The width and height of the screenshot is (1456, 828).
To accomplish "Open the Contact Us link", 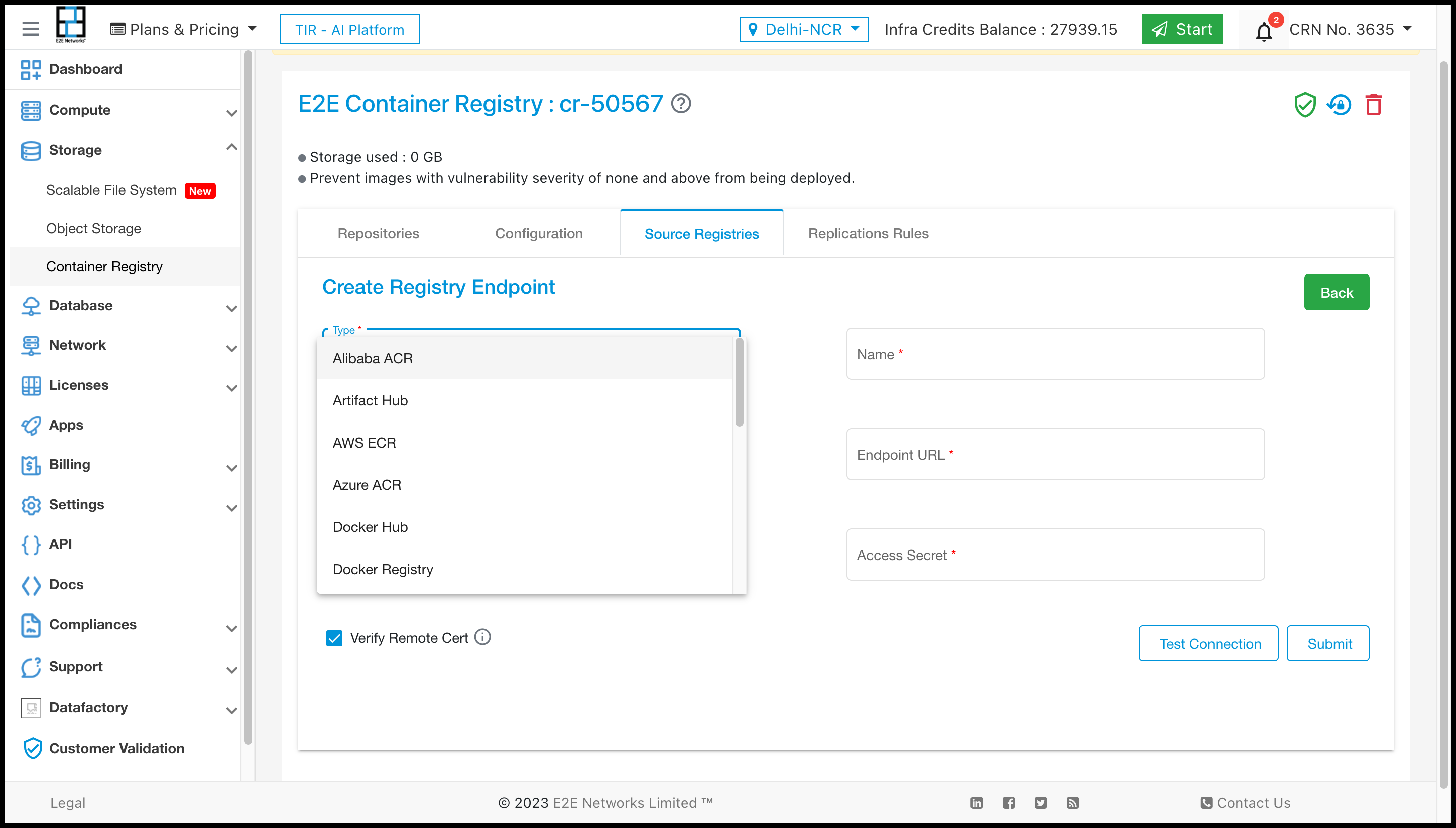I will coord(1246,803).
